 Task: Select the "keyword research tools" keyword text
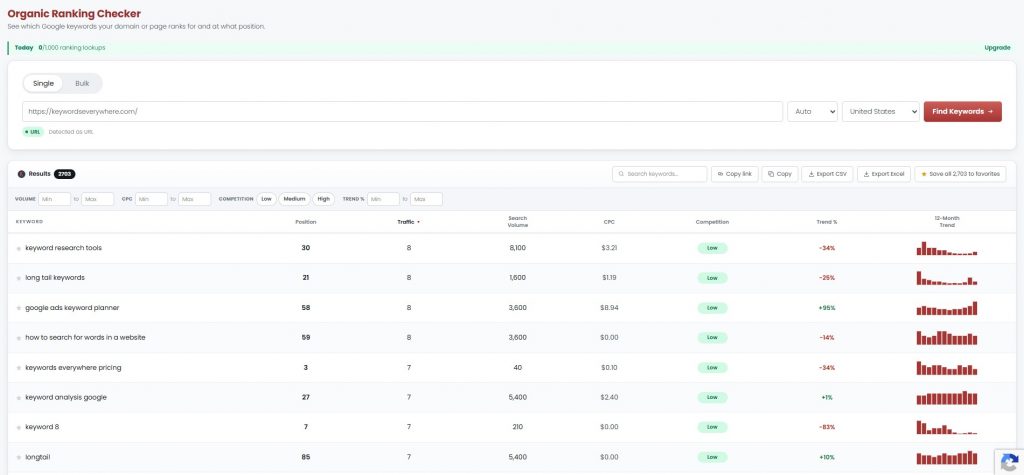tap(63, 248)
